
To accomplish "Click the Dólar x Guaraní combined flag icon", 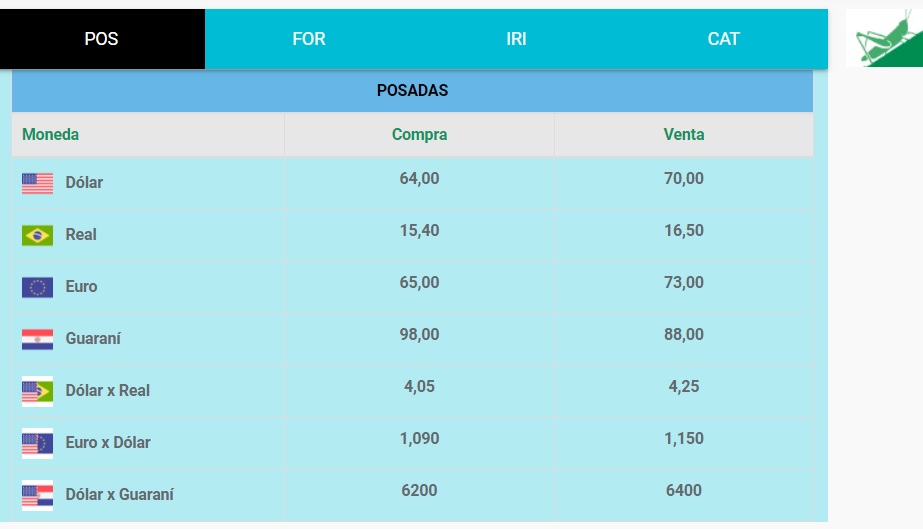I will [37, 495].
